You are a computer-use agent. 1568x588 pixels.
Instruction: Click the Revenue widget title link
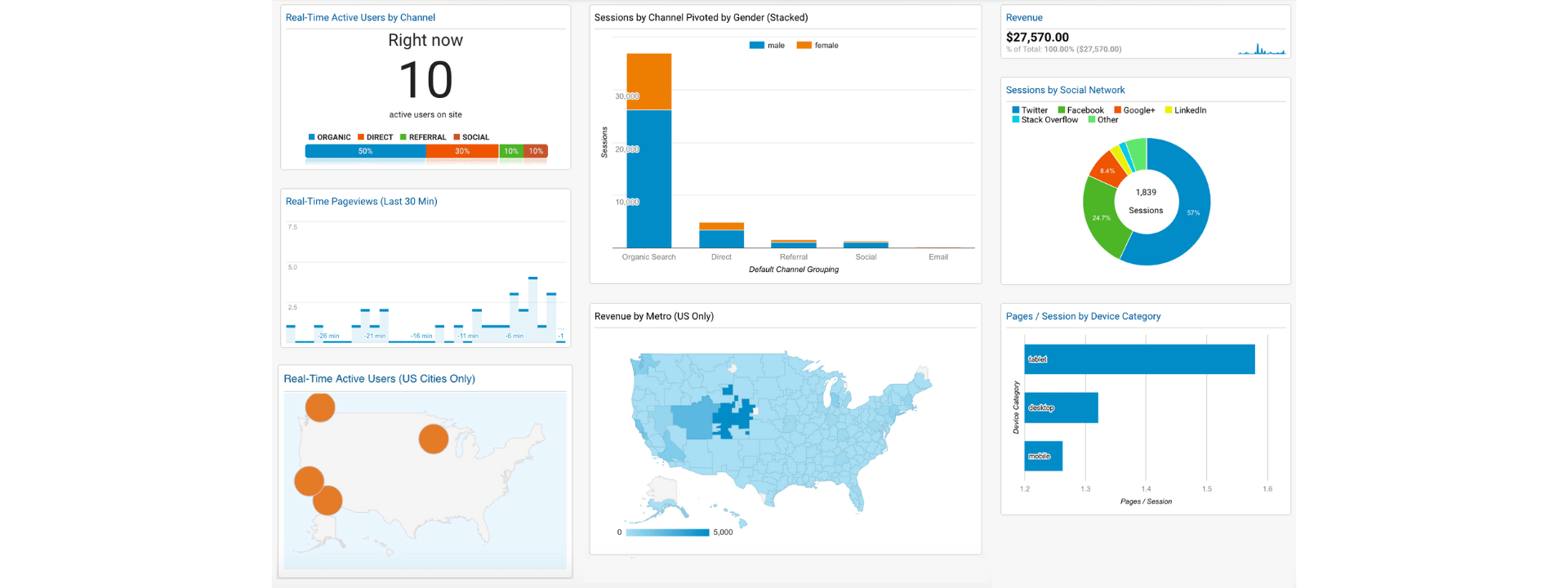pyautogui.click(x=1024, y=17)
